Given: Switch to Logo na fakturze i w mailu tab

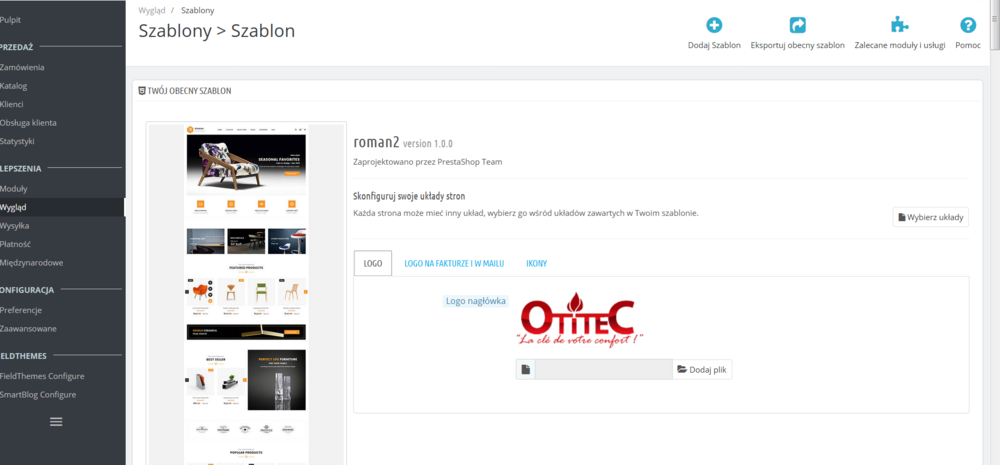Looking at the screenshot, I should (x=454, y=263).
